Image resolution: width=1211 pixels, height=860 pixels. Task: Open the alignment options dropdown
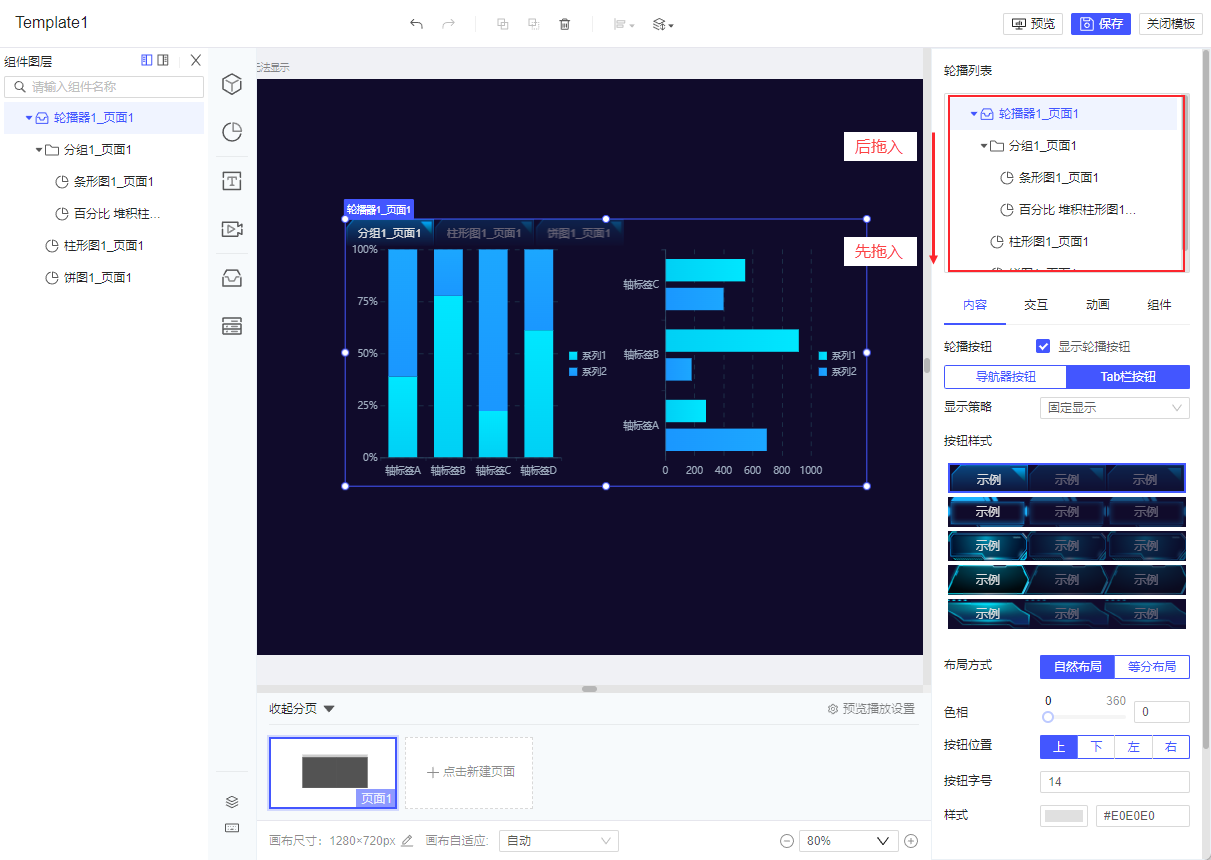(x=624, y=24)
